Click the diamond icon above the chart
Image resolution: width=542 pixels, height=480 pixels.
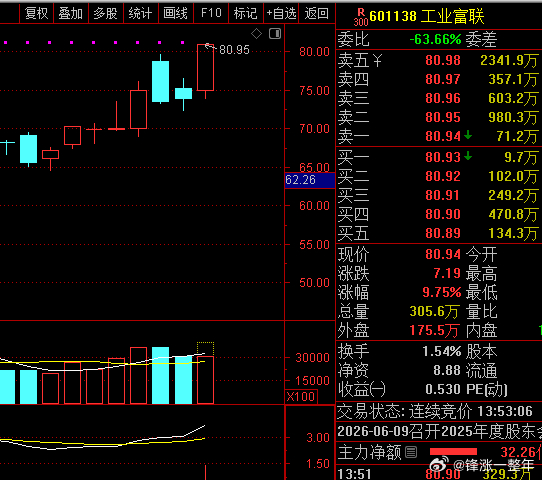pyautogui.click(x=256, y=34)
